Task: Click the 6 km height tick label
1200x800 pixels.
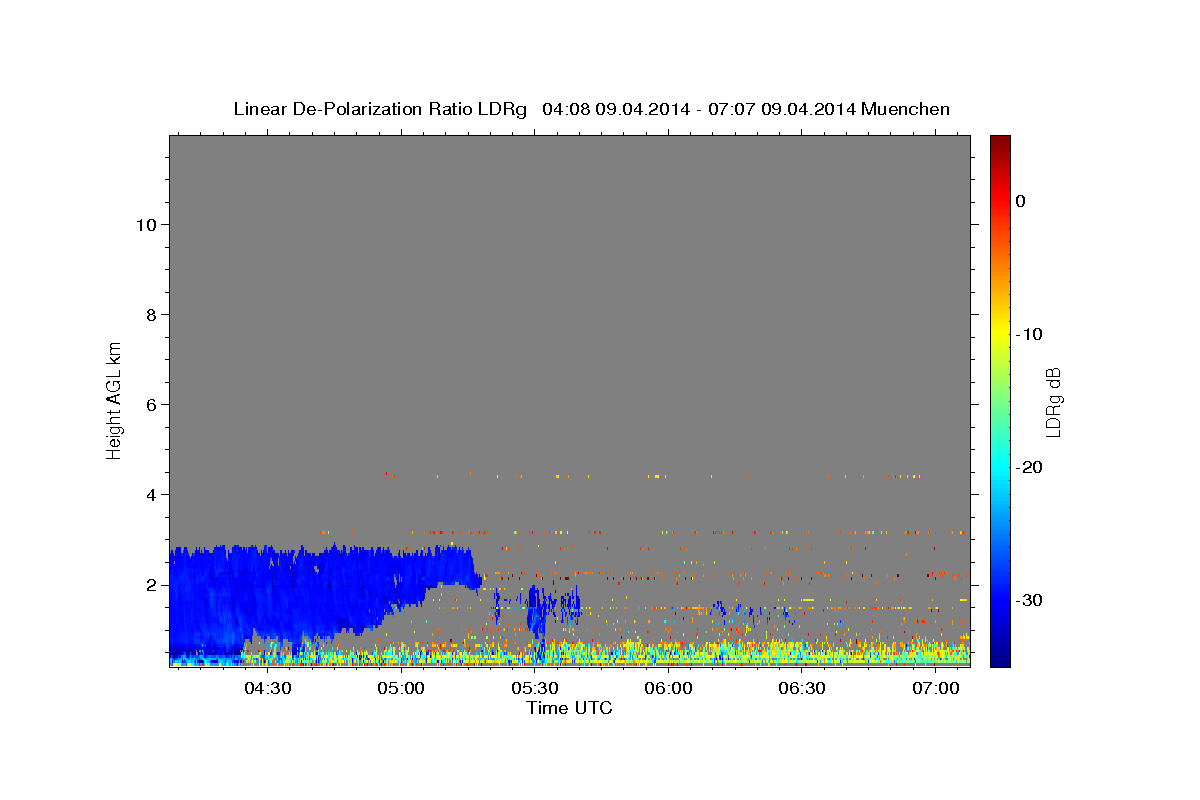Action: (151, 404)
